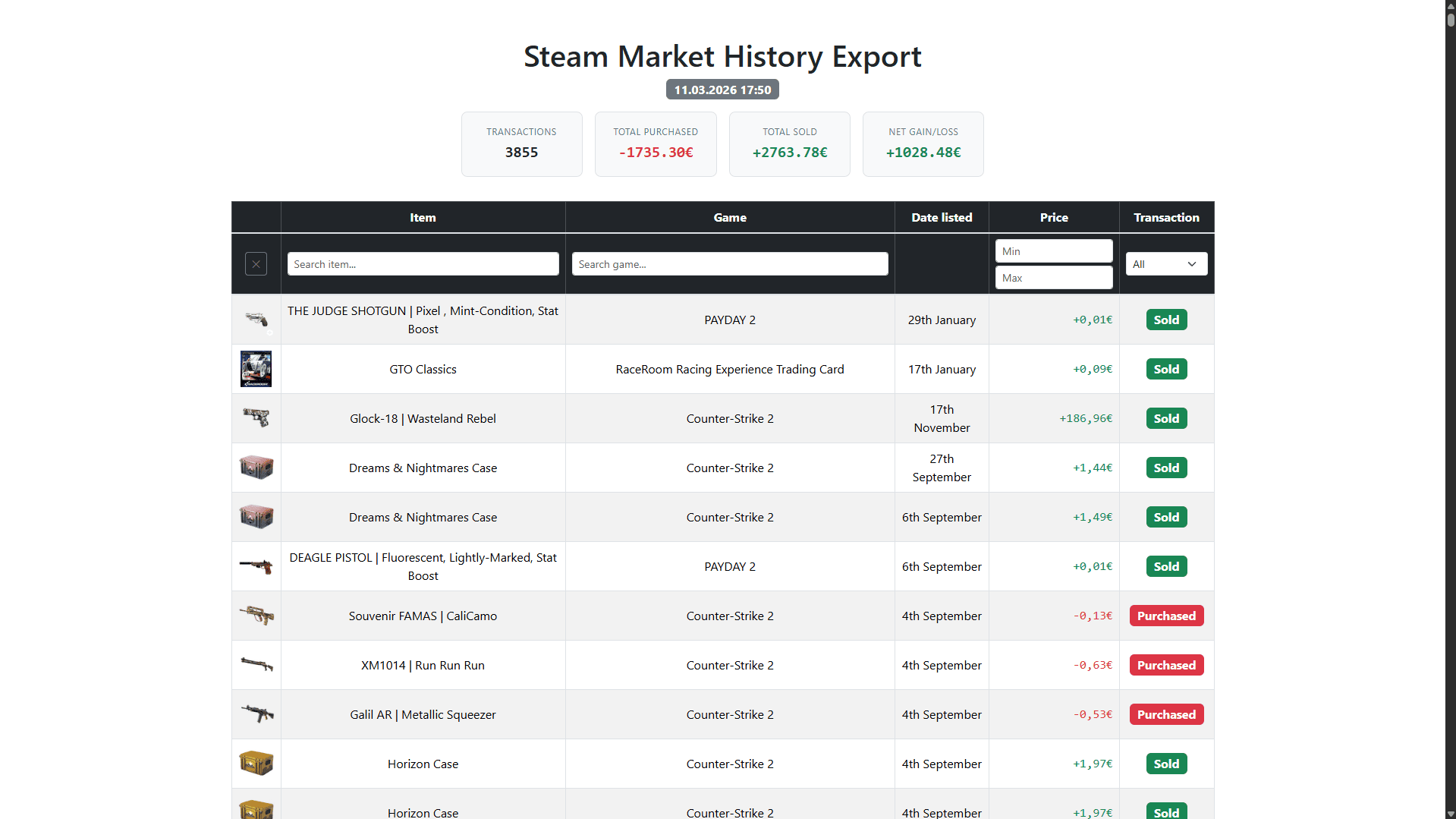Sort by the Price column header
This screenshot has height=819, width=1456.
[1054, 217]
